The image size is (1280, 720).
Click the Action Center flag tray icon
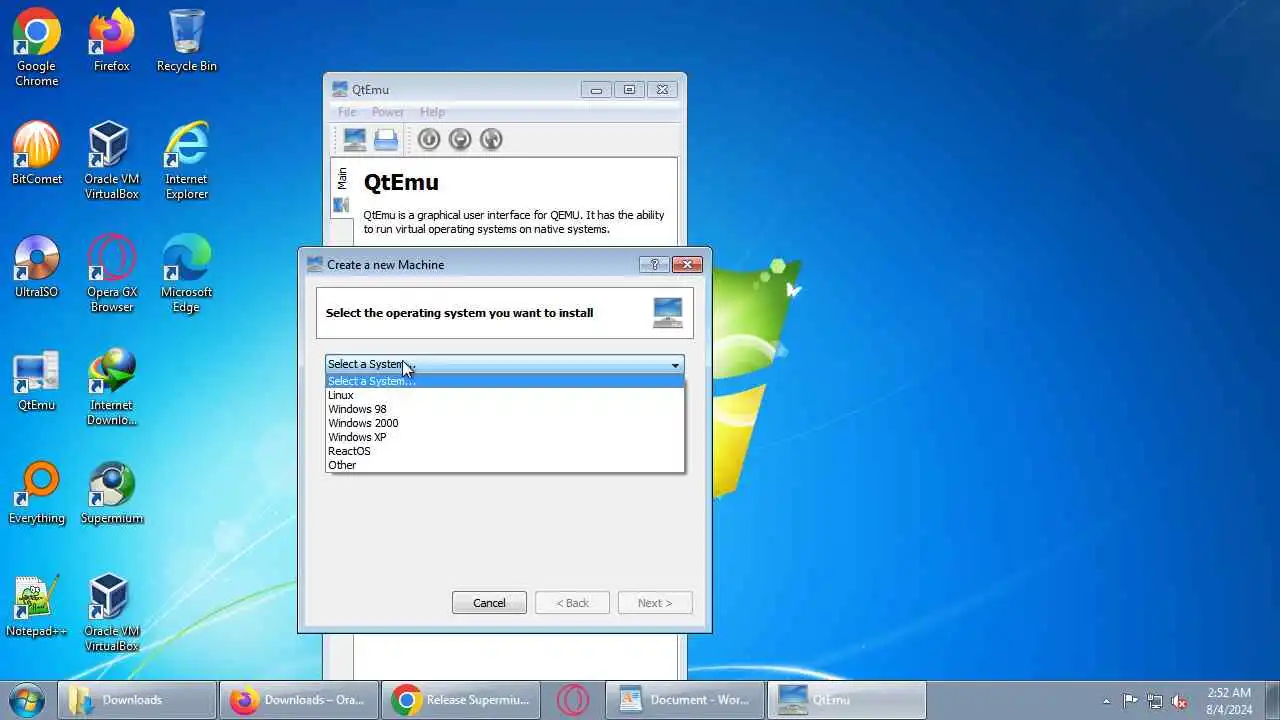tap(1130, 701)
